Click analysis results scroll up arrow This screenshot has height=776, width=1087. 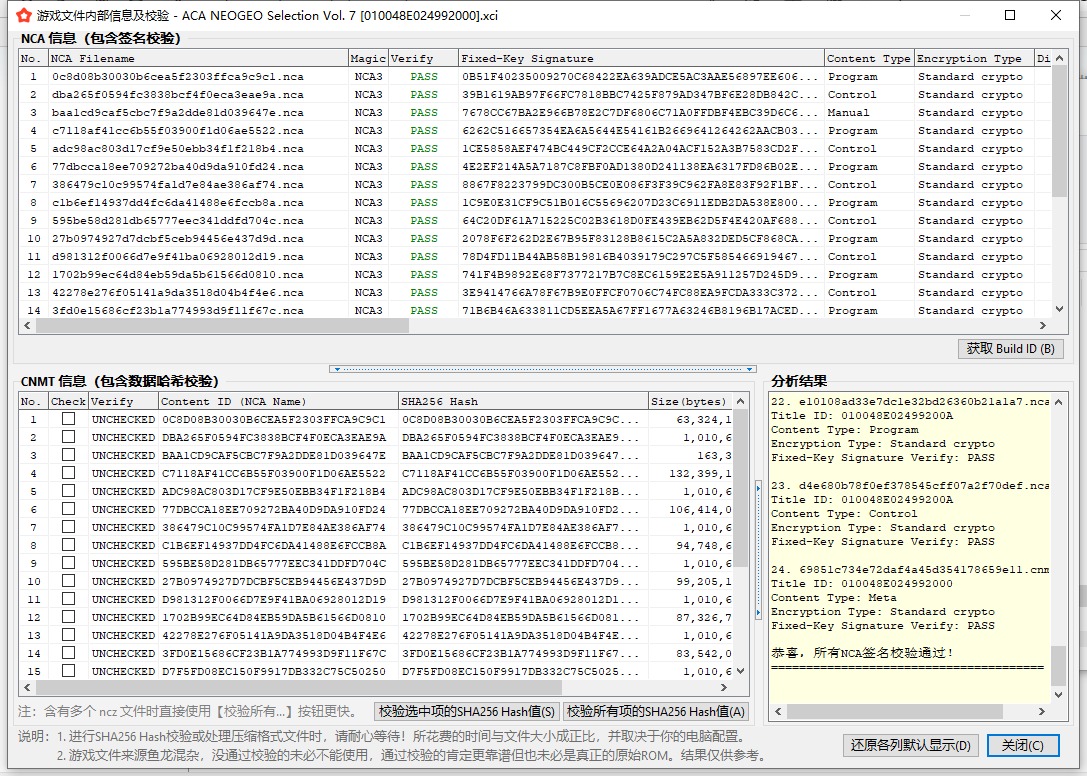point(1058,400)
